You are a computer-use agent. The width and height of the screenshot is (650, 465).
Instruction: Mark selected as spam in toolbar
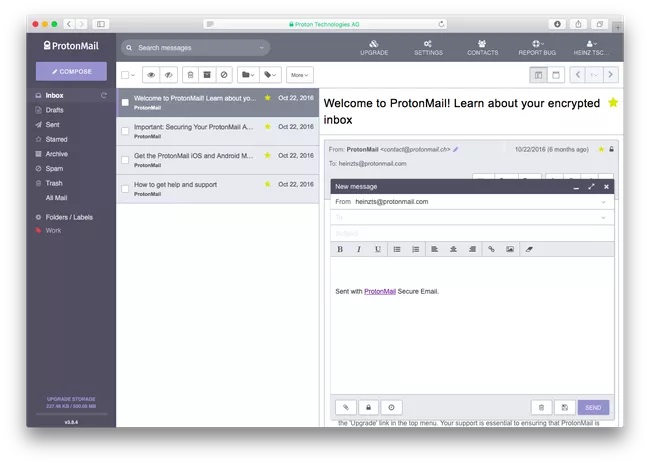pos(224,75)
